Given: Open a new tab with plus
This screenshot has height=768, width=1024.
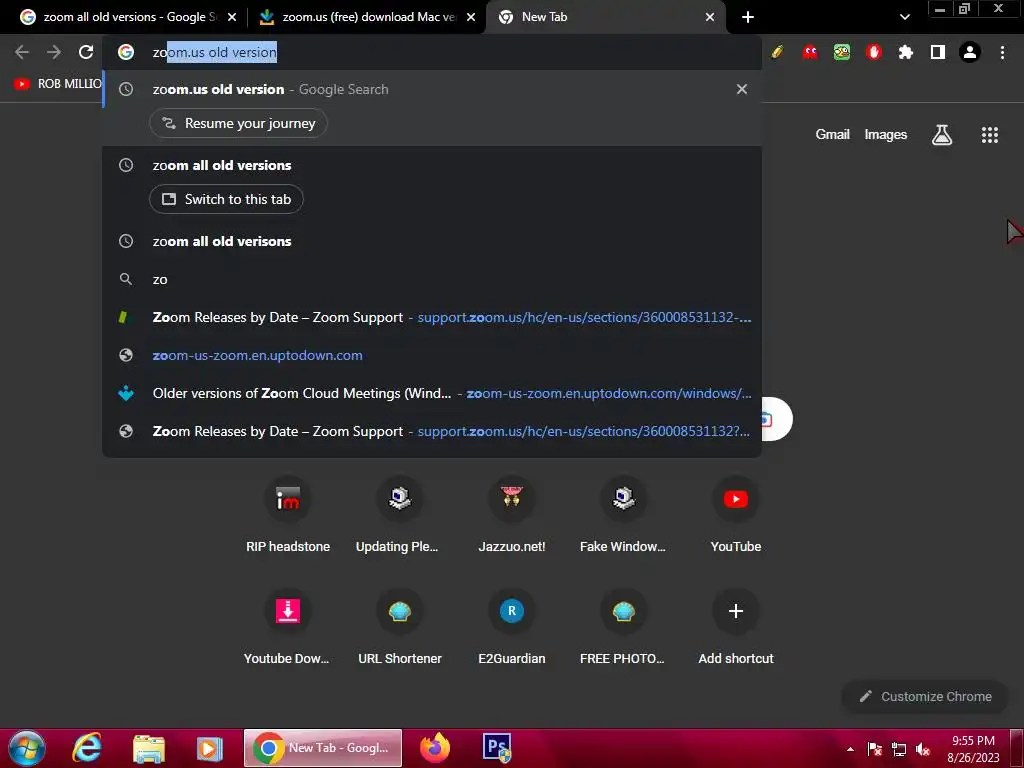Looking at the screenshot, I should pyautogui.click(x=748, y=17).
